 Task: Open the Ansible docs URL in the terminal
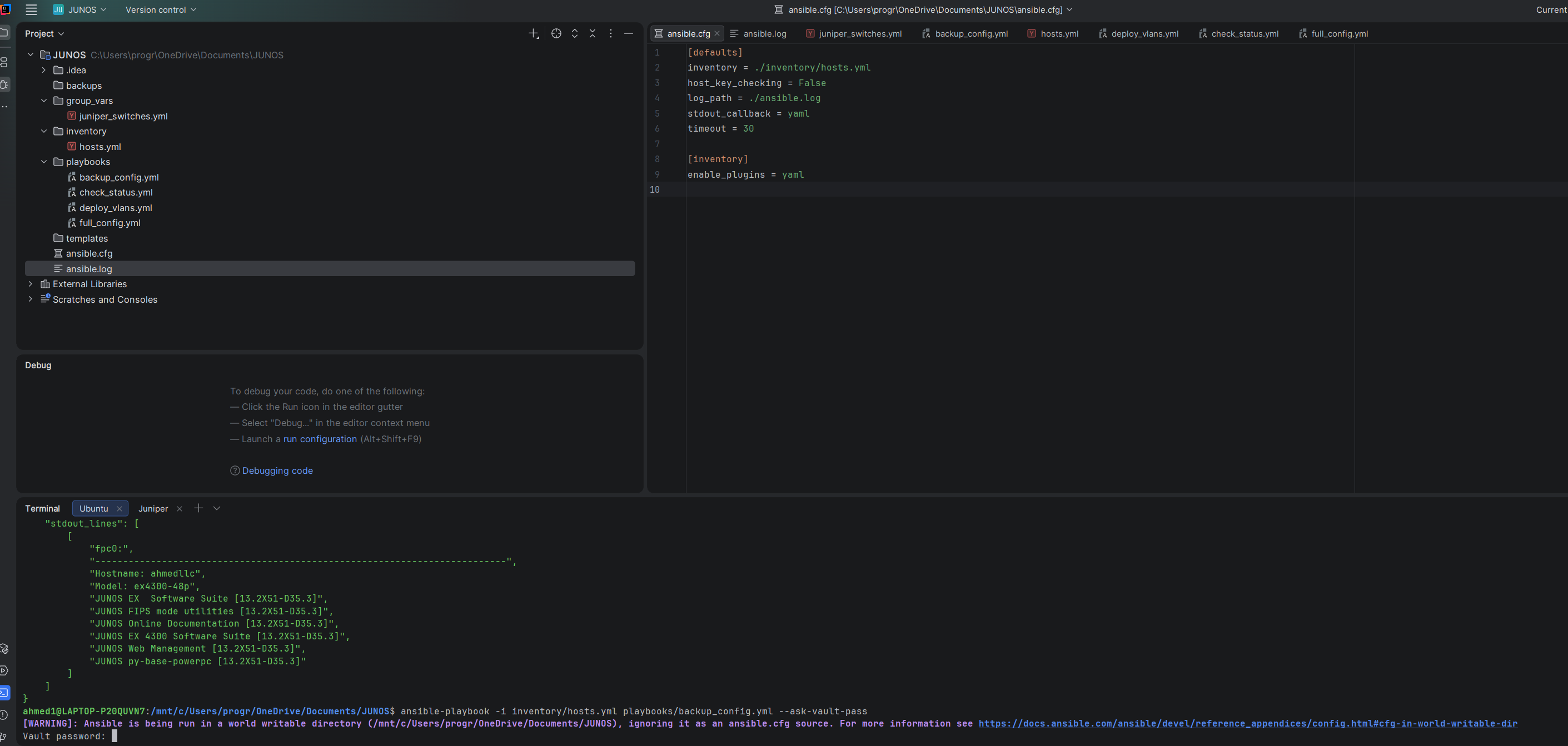1247,723
